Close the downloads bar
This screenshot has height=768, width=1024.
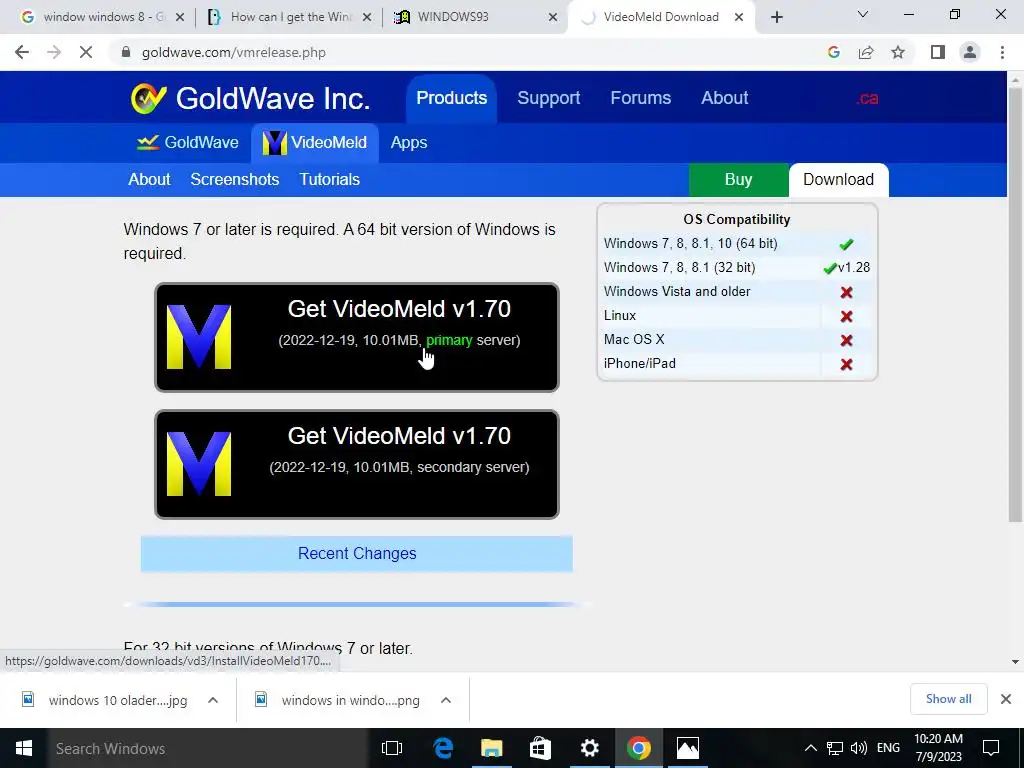(1006, 699)
